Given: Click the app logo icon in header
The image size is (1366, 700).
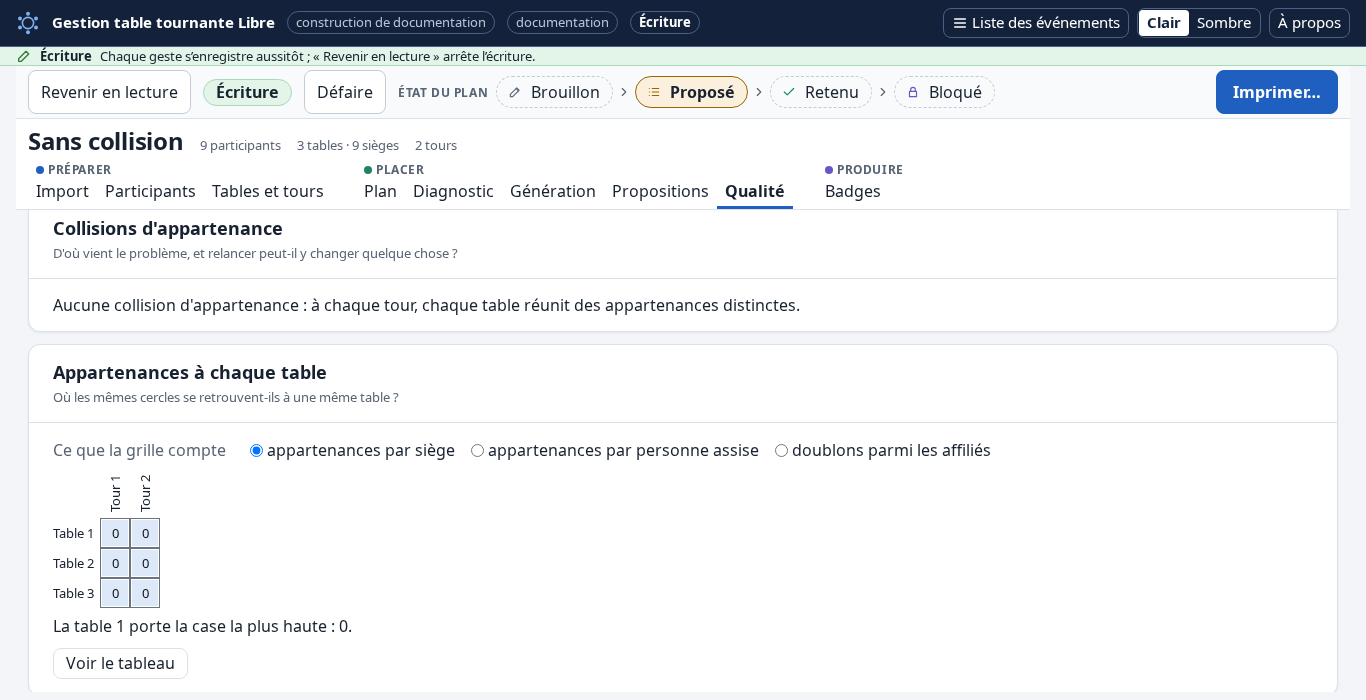Looking at the screenshot, I should pyautogui.click(x=28, y=22).
